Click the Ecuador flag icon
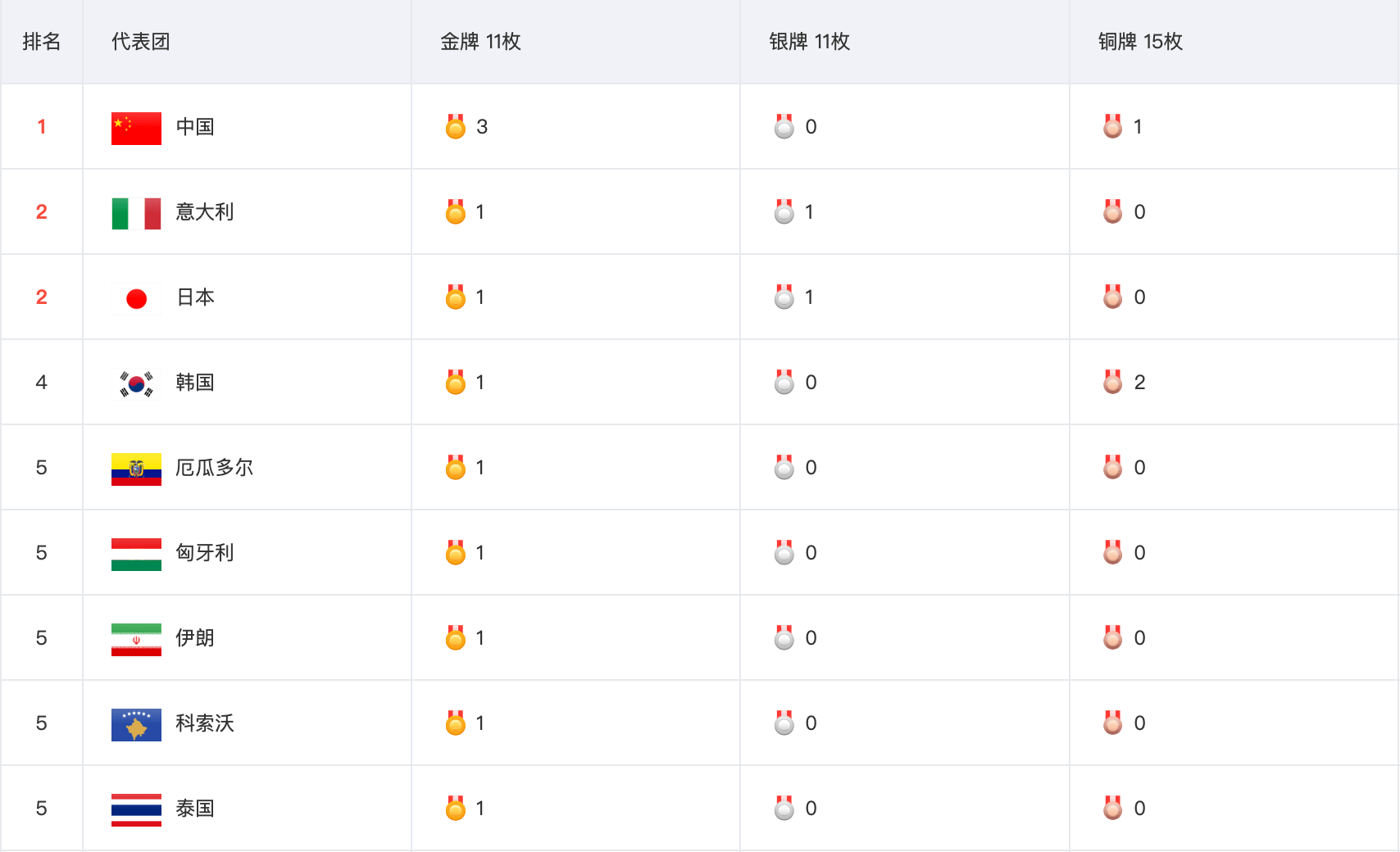 136,469
